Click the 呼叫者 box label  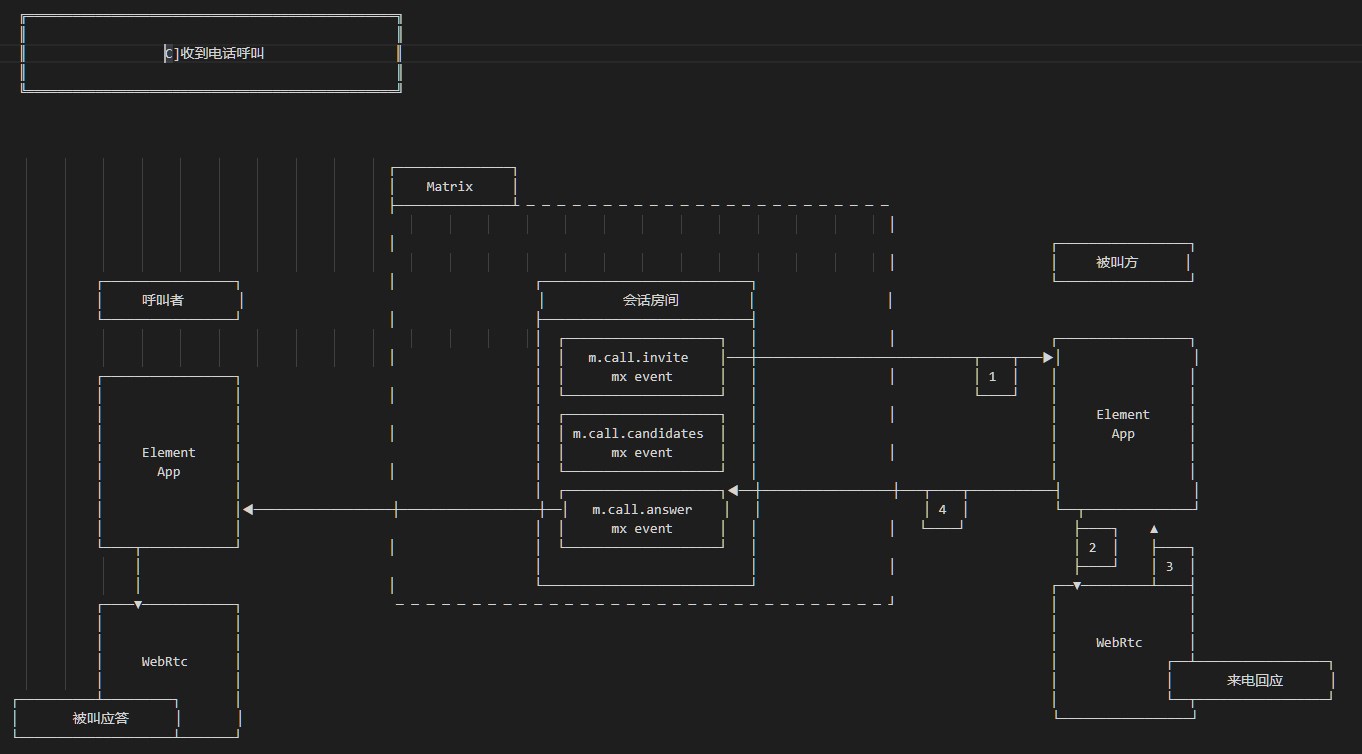pos(163,300)
